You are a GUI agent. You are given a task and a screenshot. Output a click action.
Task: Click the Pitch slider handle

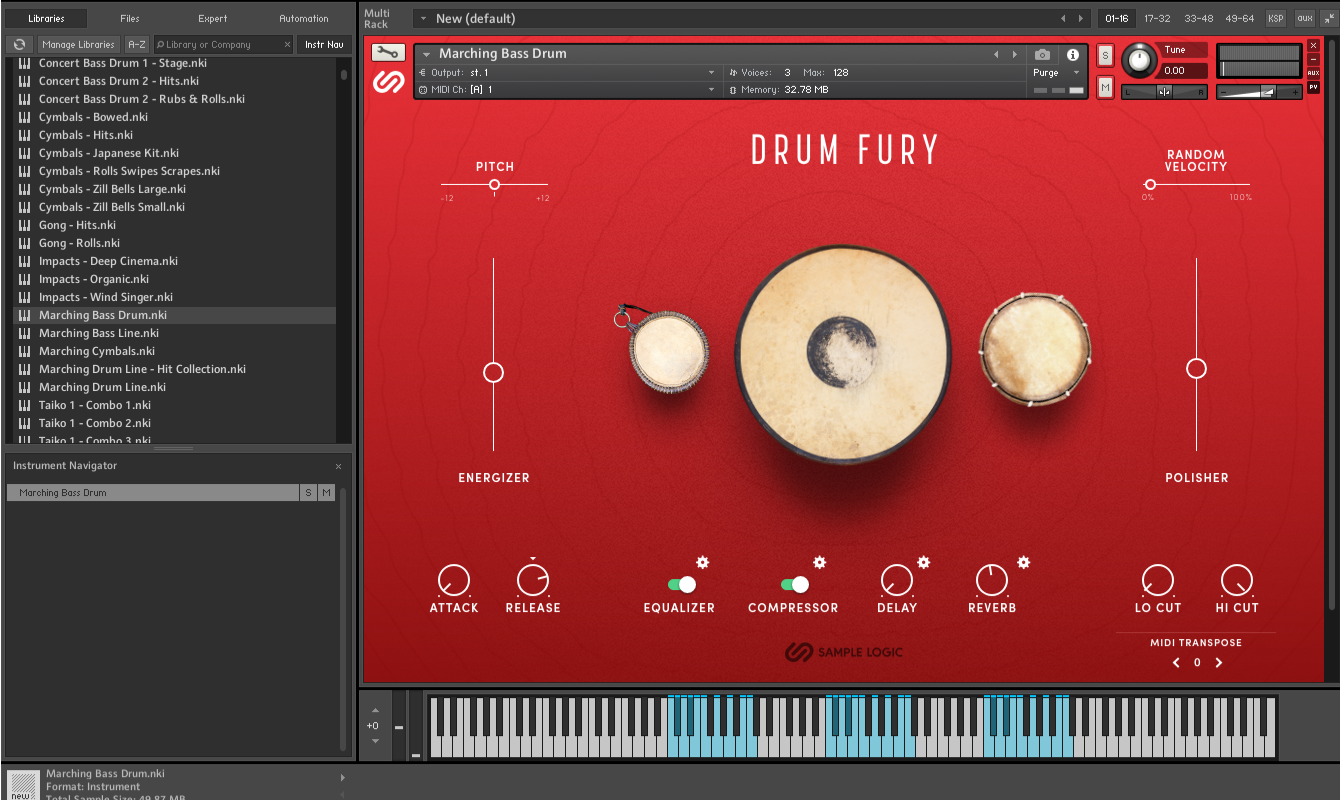(495, 185)
